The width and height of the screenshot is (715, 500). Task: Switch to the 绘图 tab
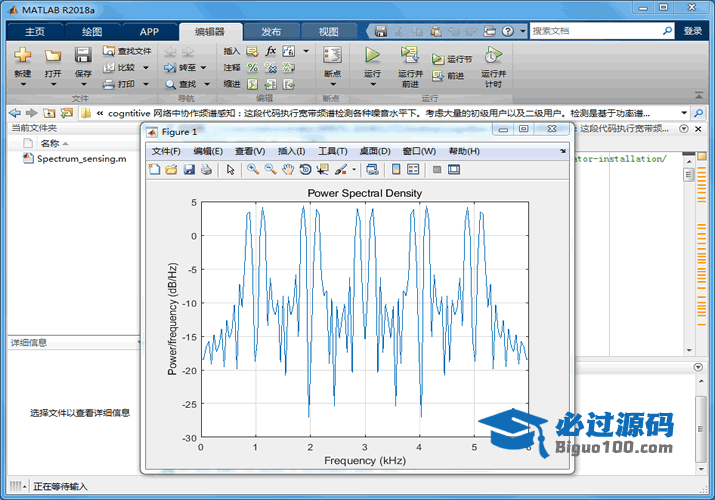(92, 31)
